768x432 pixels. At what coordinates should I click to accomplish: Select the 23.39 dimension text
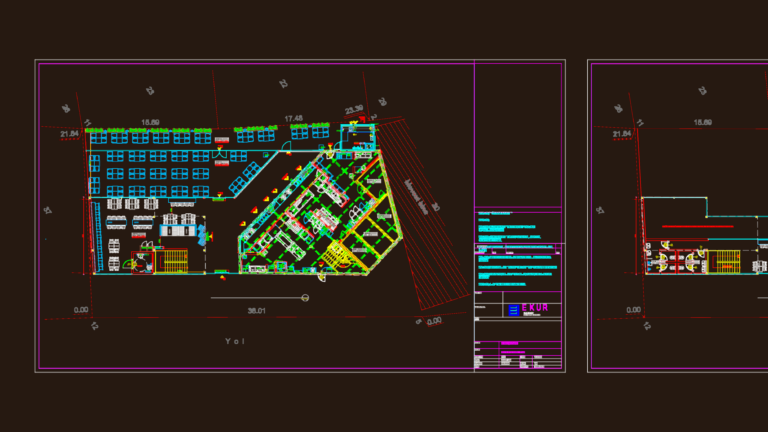354,109
